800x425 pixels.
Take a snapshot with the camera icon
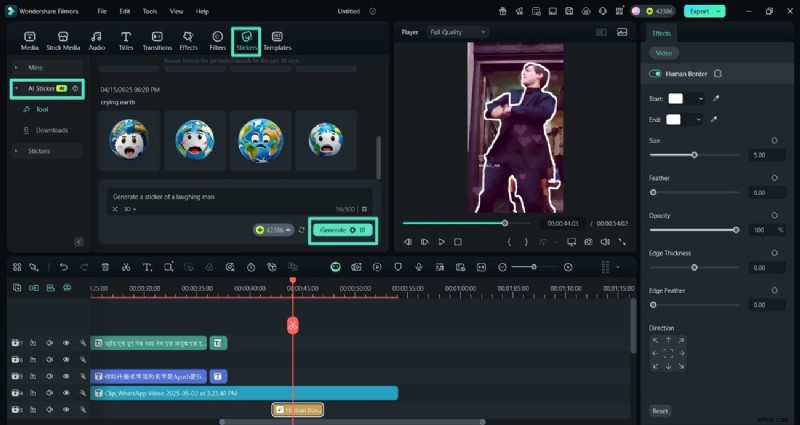[x=589, y=241]
